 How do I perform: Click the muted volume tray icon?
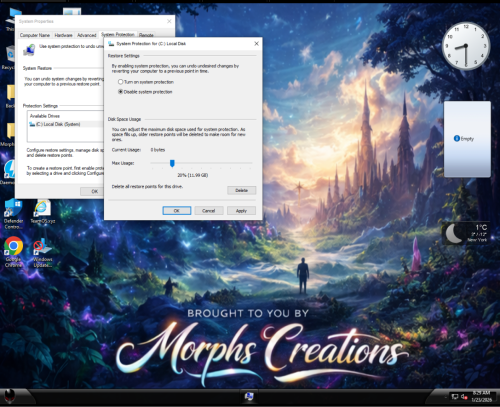(x=464, y=396)
